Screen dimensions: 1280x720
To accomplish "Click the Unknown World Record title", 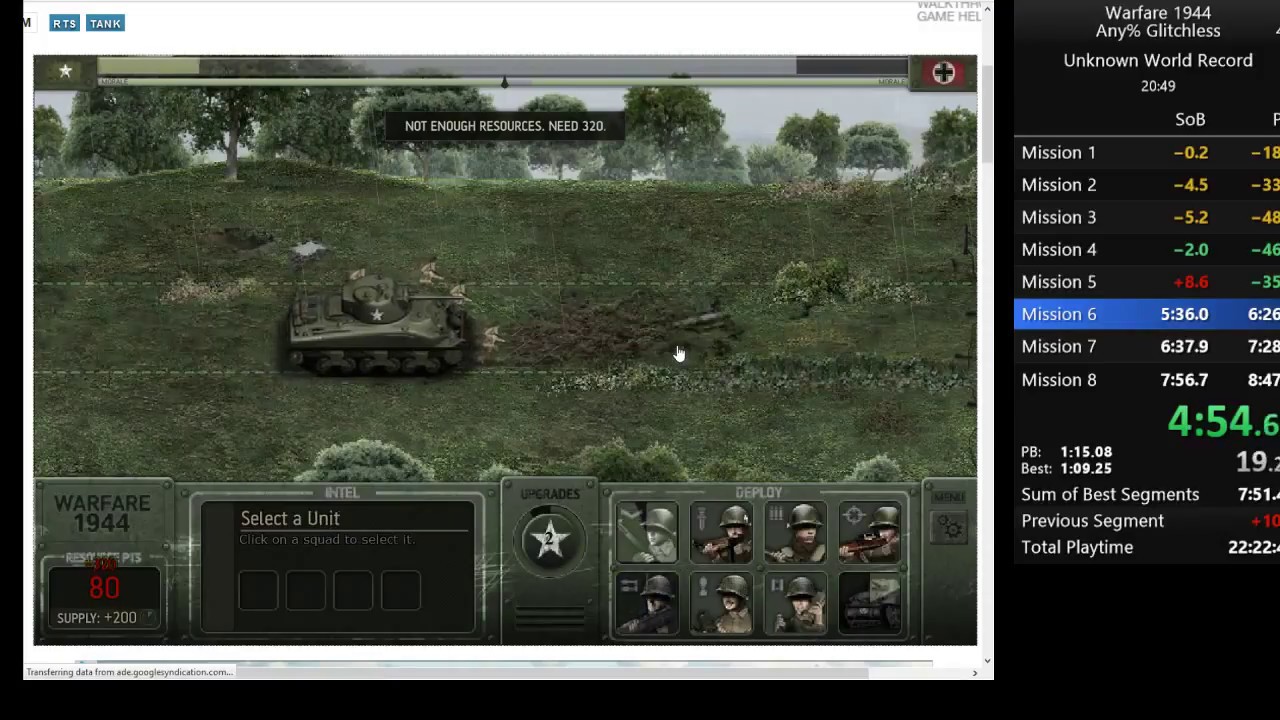I will click(1158, 60).
